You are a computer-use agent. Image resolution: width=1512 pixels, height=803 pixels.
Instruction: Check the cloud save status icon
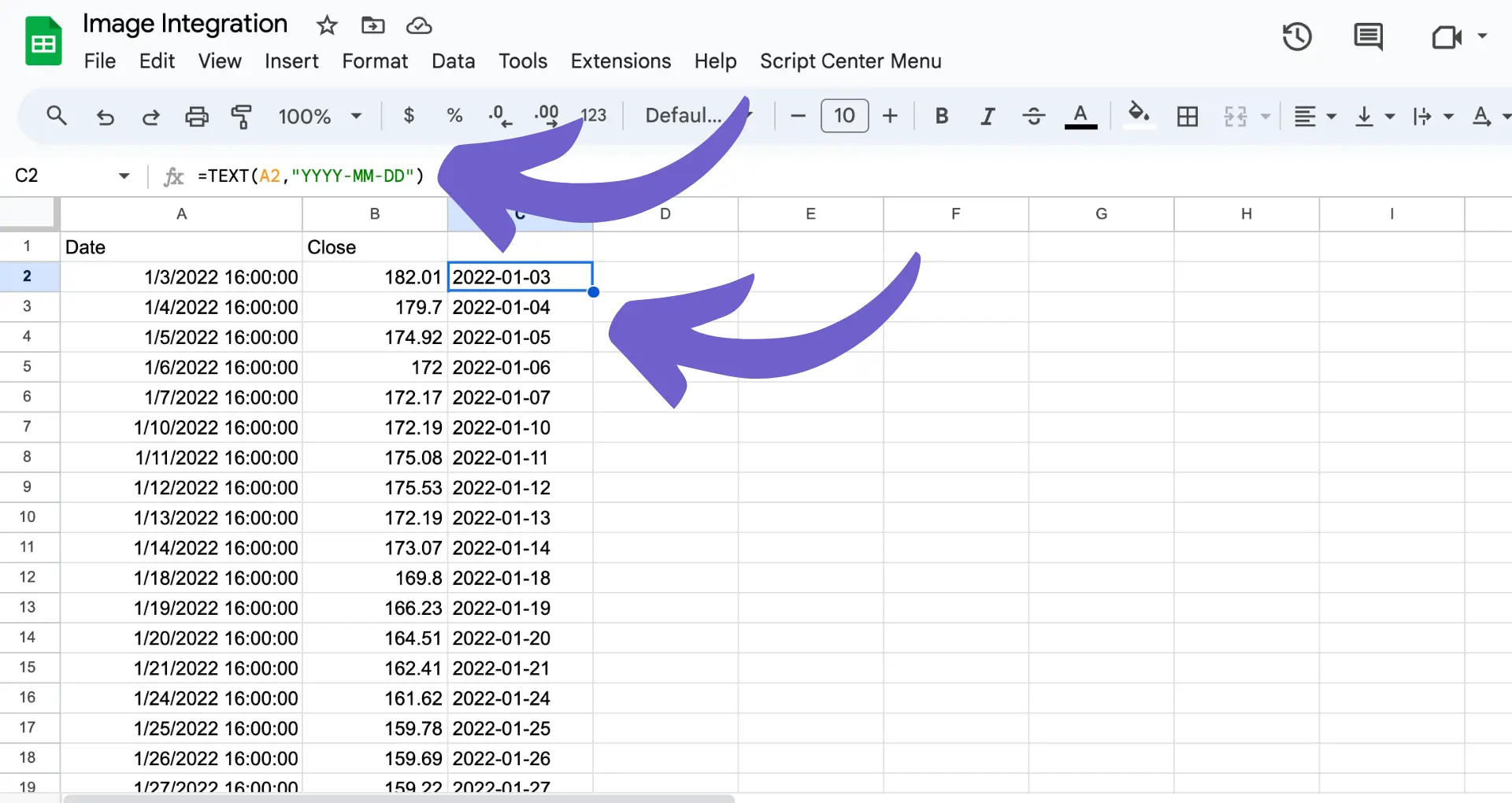click(x=419, y=26)
